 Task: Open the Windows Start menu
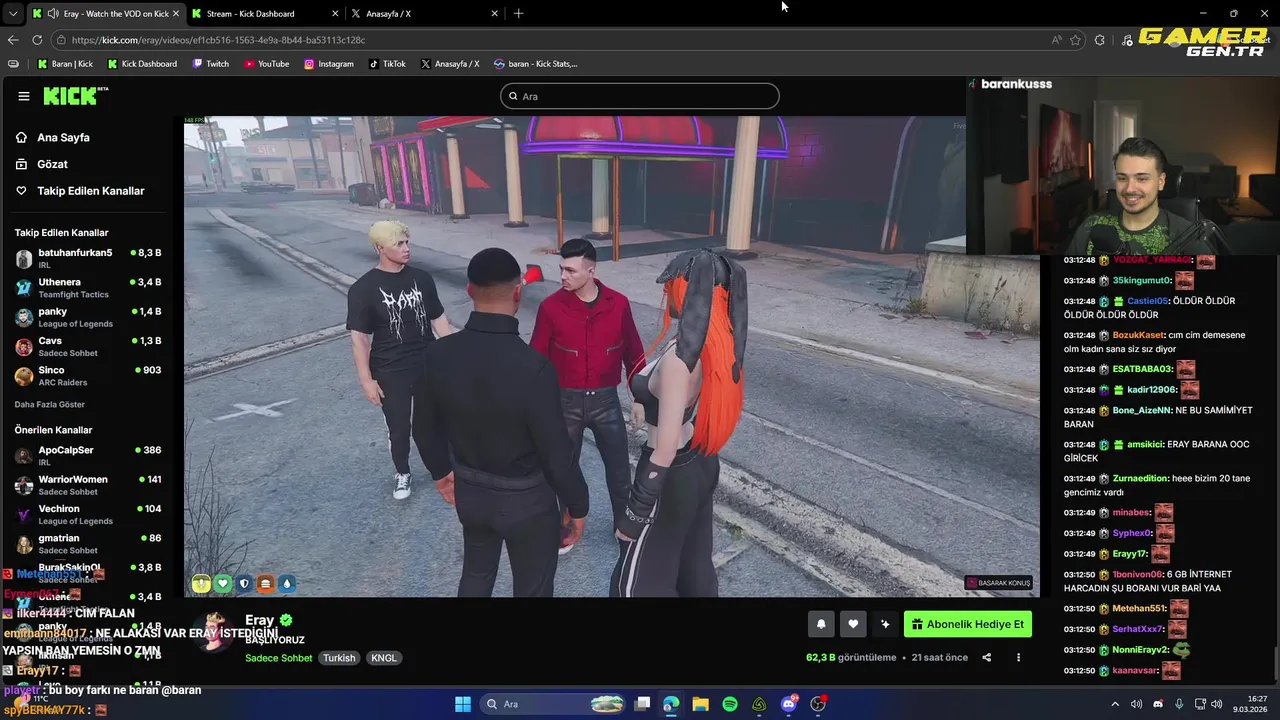coord(463,704)
